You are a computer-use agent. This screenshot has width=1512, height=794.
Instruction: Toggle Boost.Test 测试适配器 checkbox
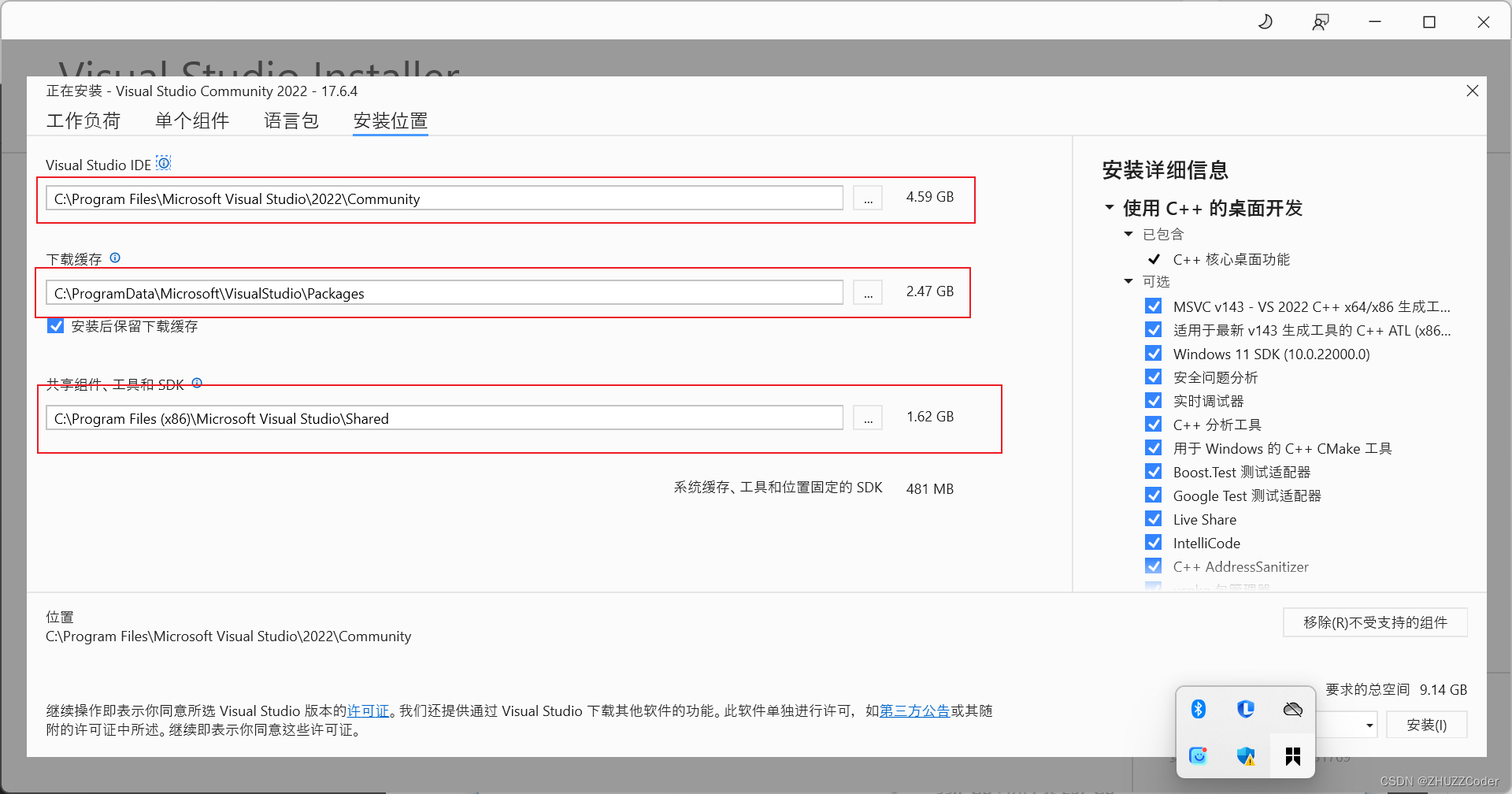click(1154, 471)
